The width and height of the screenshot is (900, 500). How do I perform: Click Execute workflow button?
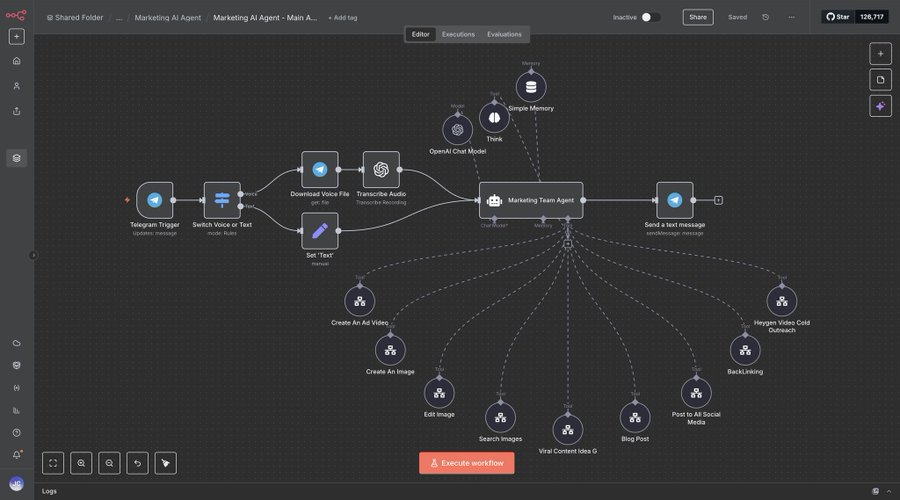[x=467, y=463]
